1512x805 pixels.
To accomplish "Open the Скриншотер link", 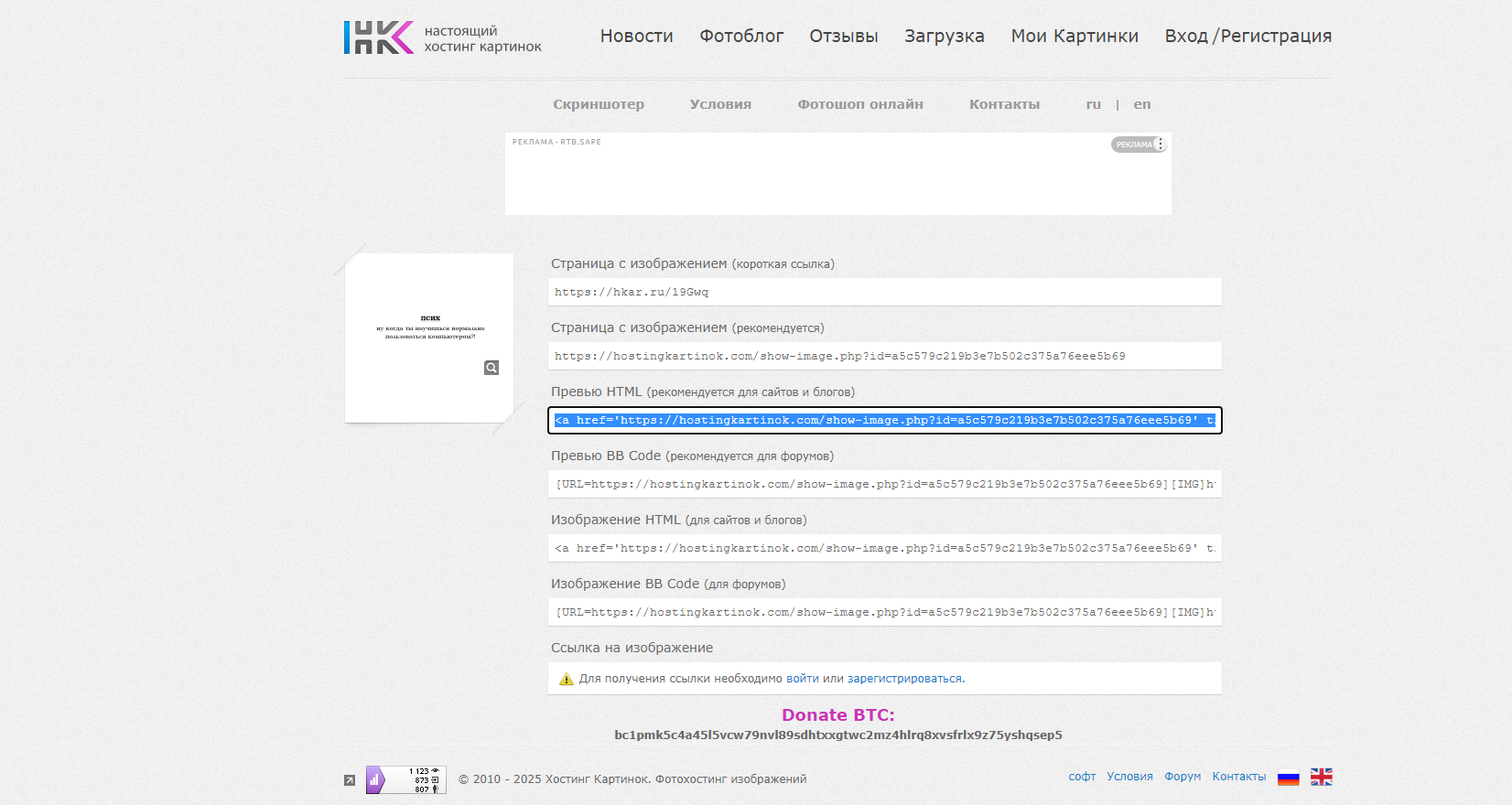I will (x=599, y=104).
